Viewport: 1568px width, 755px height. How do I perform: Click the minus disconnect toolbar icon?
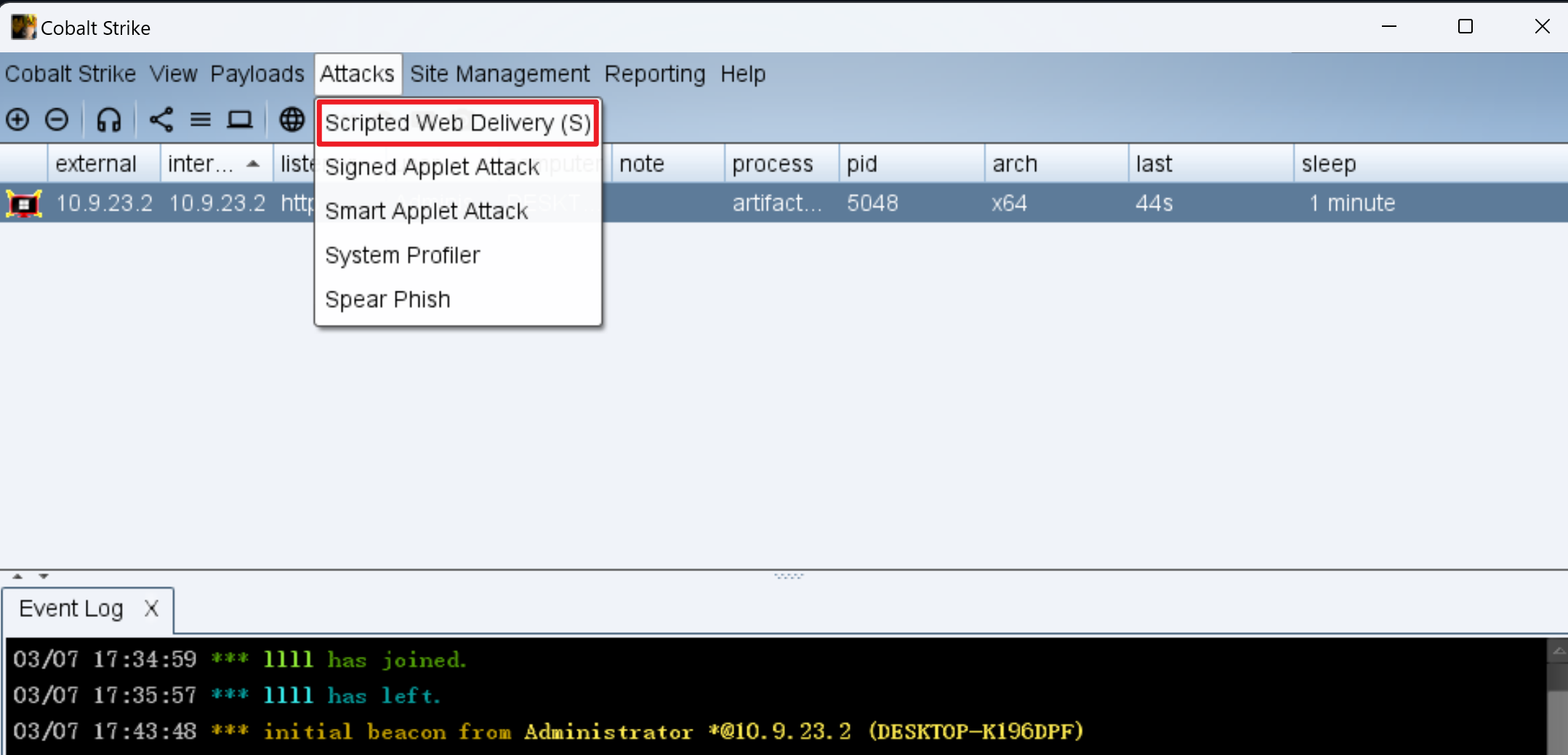57,119
